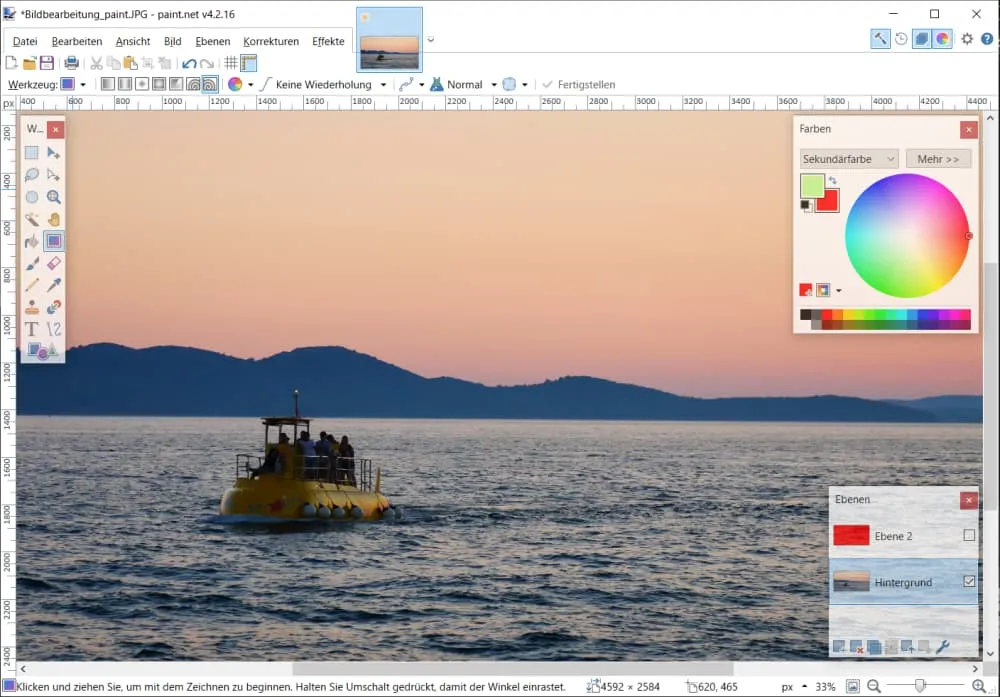Screen dimensions: 1000x697
Task: Open the Korrekturen menu
Action: (270, 41)
